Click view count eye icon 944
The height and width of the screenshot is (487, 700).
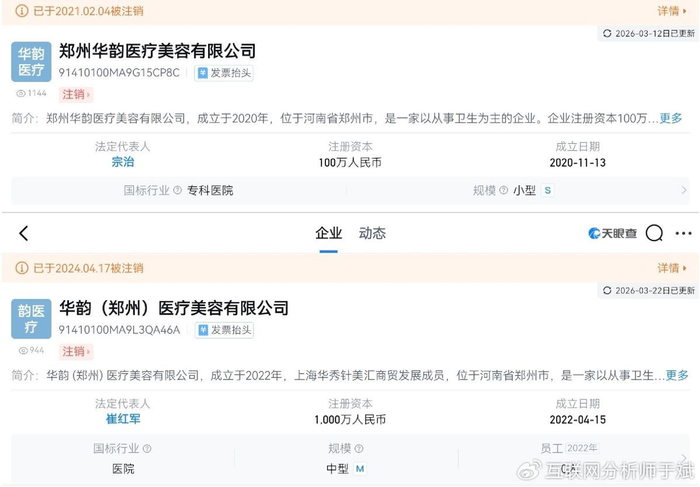pos(23,350)
